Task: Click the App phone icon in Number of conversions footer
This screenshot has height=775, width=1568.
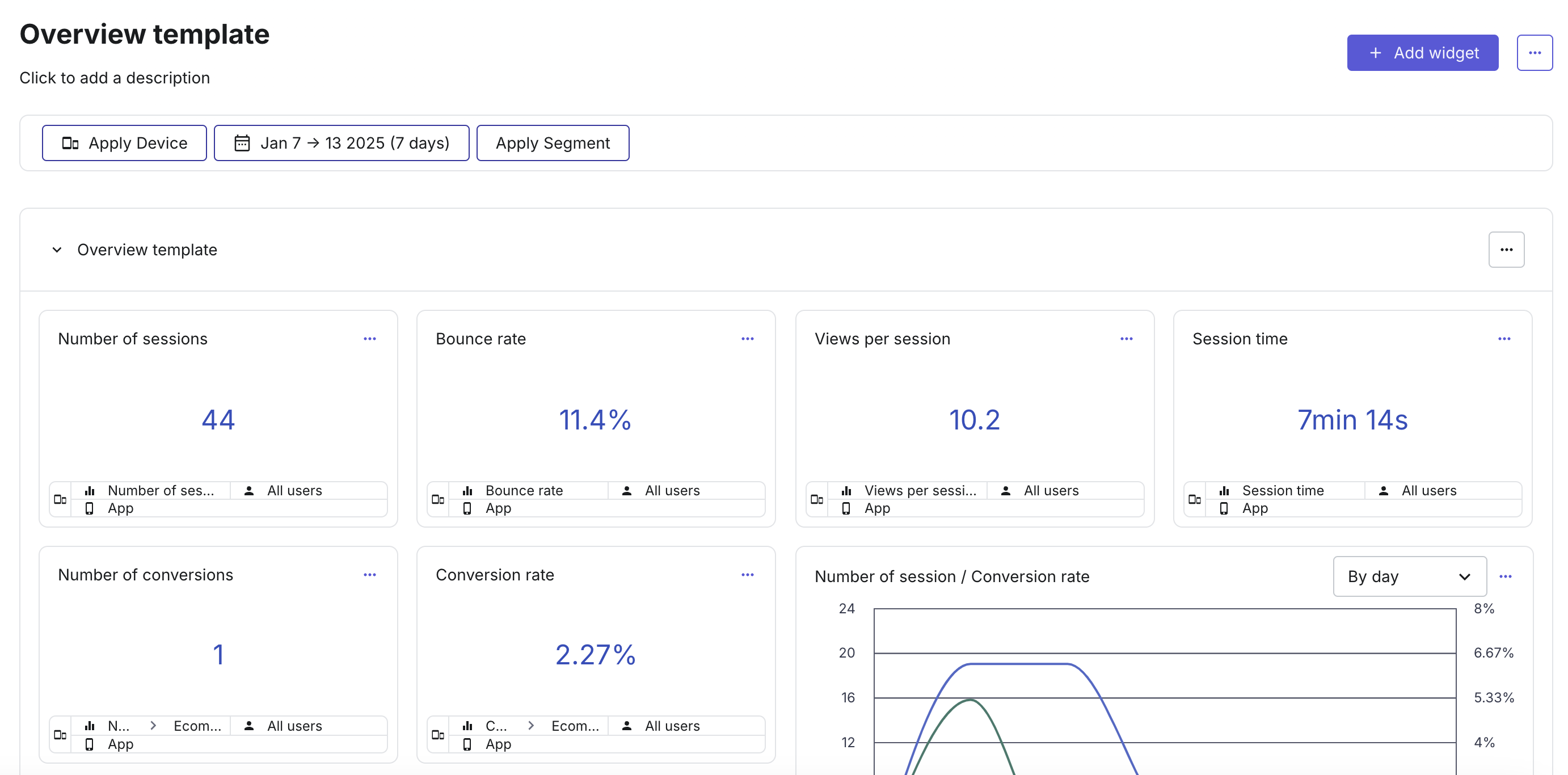Action: (x=90, y=744)
